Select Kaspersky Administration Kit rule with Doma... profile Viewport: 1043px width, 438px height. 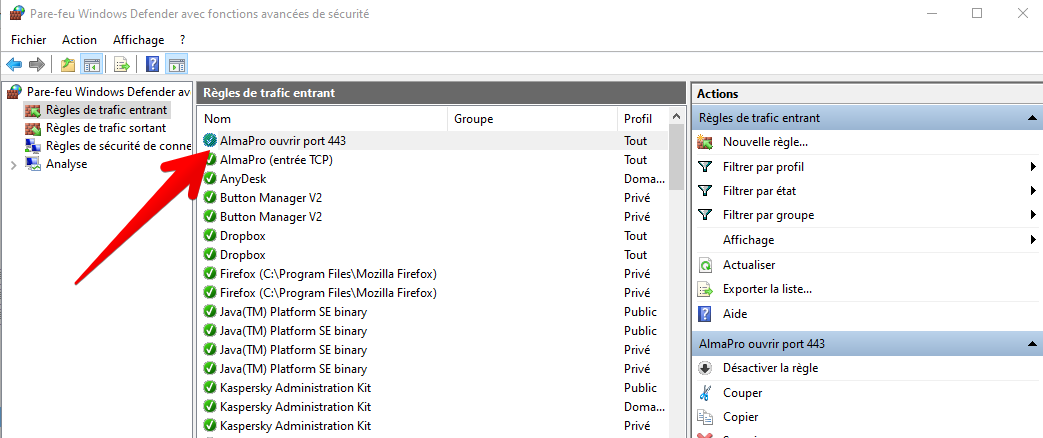coord(295,407)
